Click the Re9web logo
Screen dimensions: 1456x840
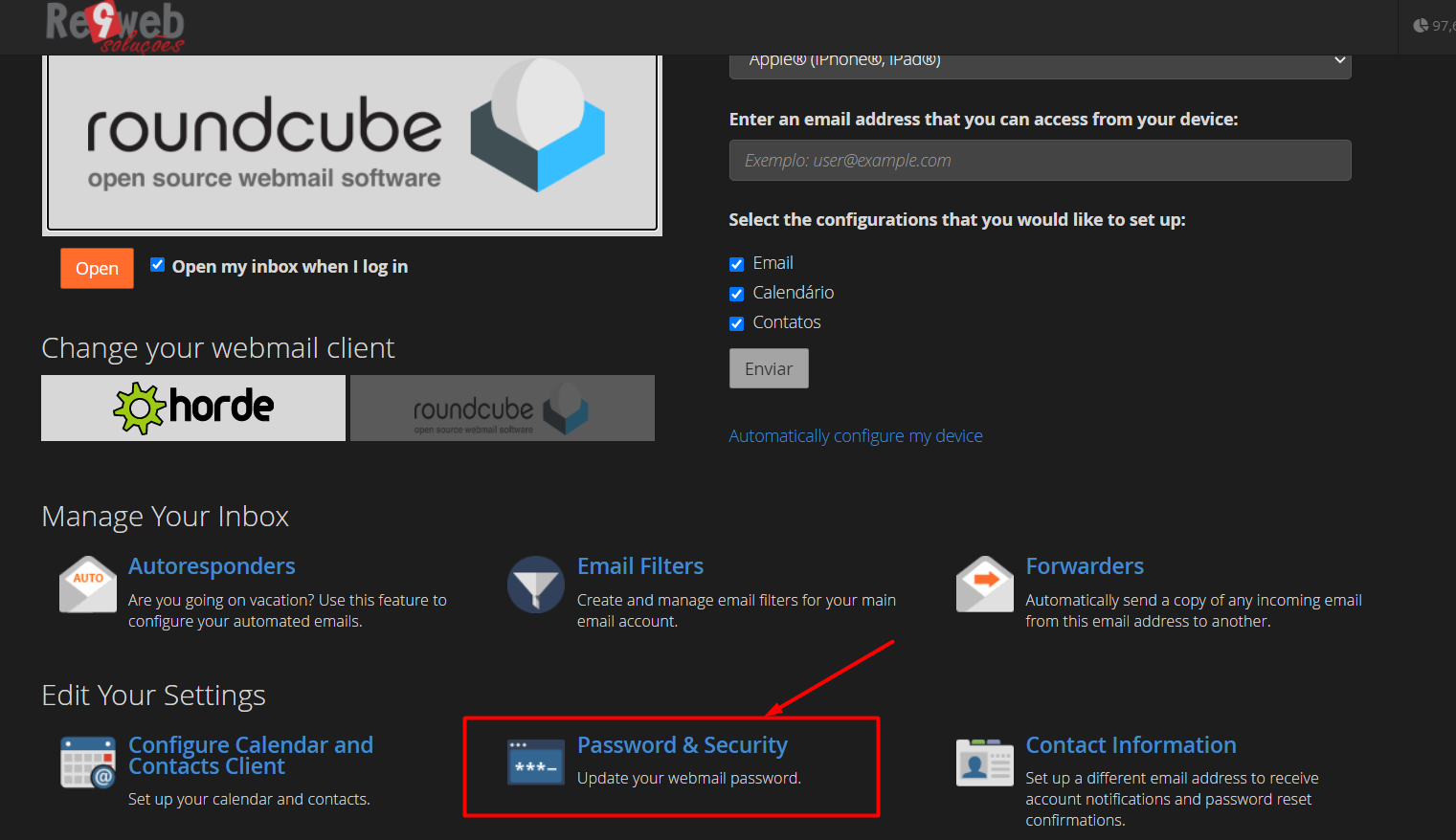(115, 27)
